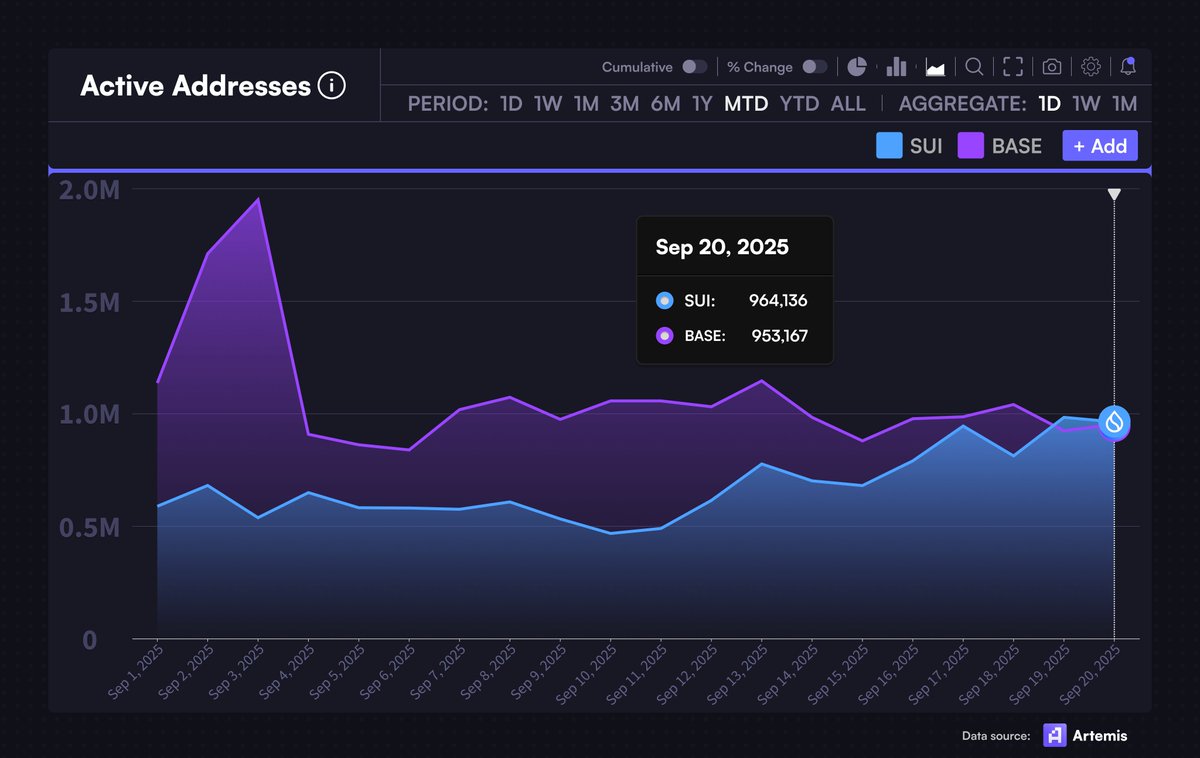Select the 3M period option
Viewport: 1200px width, 758px height.
coord(624,104)
